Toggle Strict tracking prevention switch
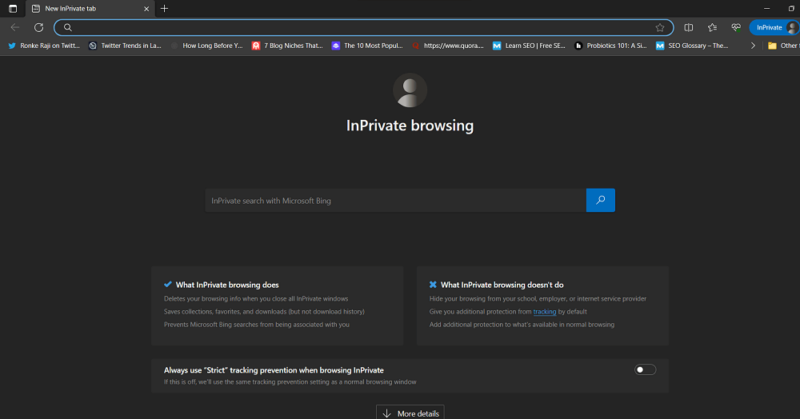 click(645, 369)
